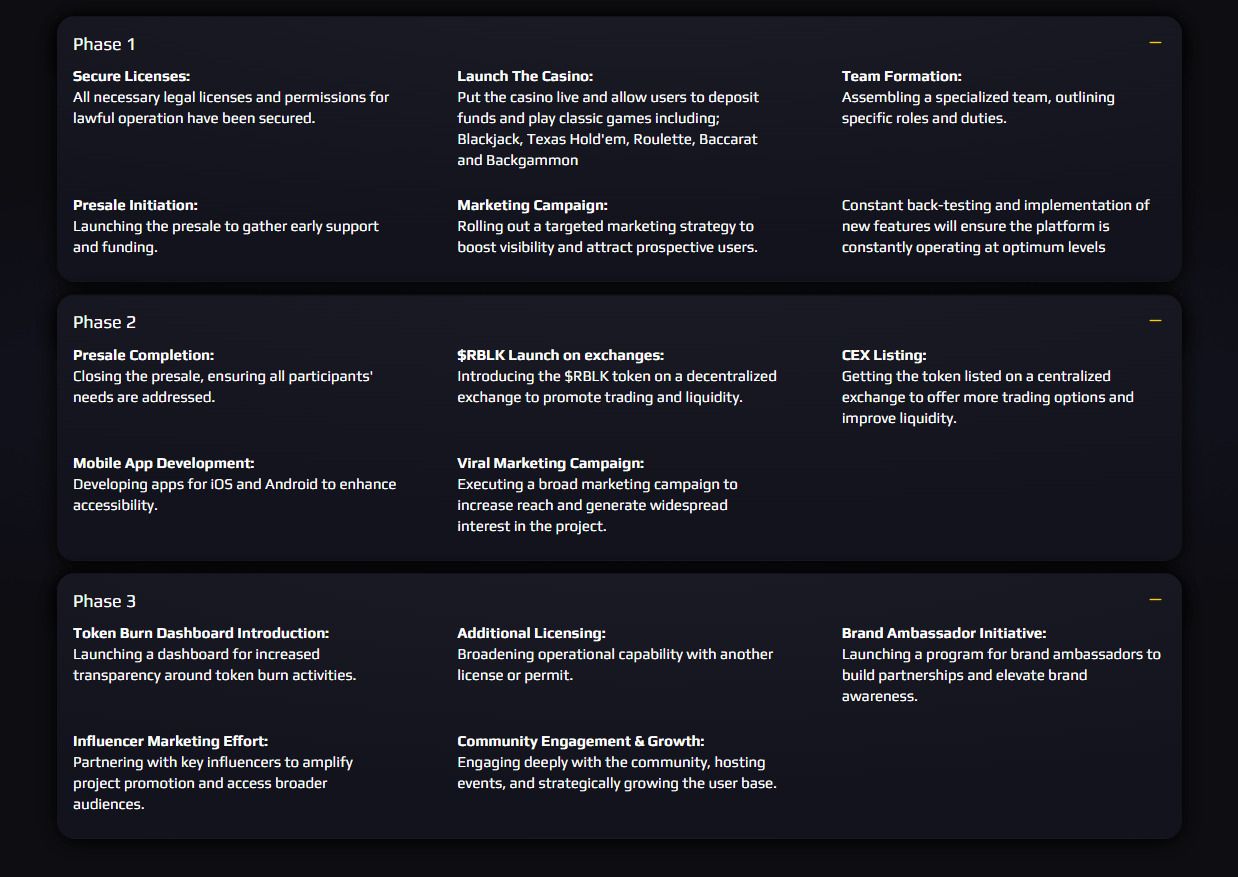1238x877 pixels.
Task: Click the Phase 3 accordion header
Action: [x=619, y=601]
